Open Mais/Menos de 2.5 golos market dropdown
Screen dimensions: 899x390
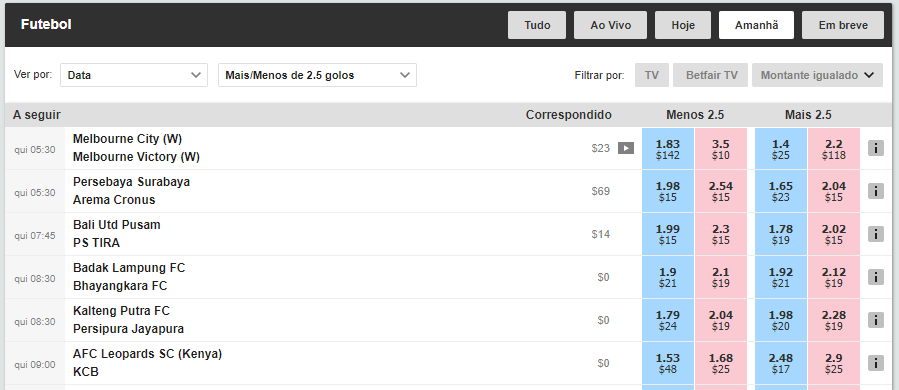pyautogui.click(x=317, y=75)
